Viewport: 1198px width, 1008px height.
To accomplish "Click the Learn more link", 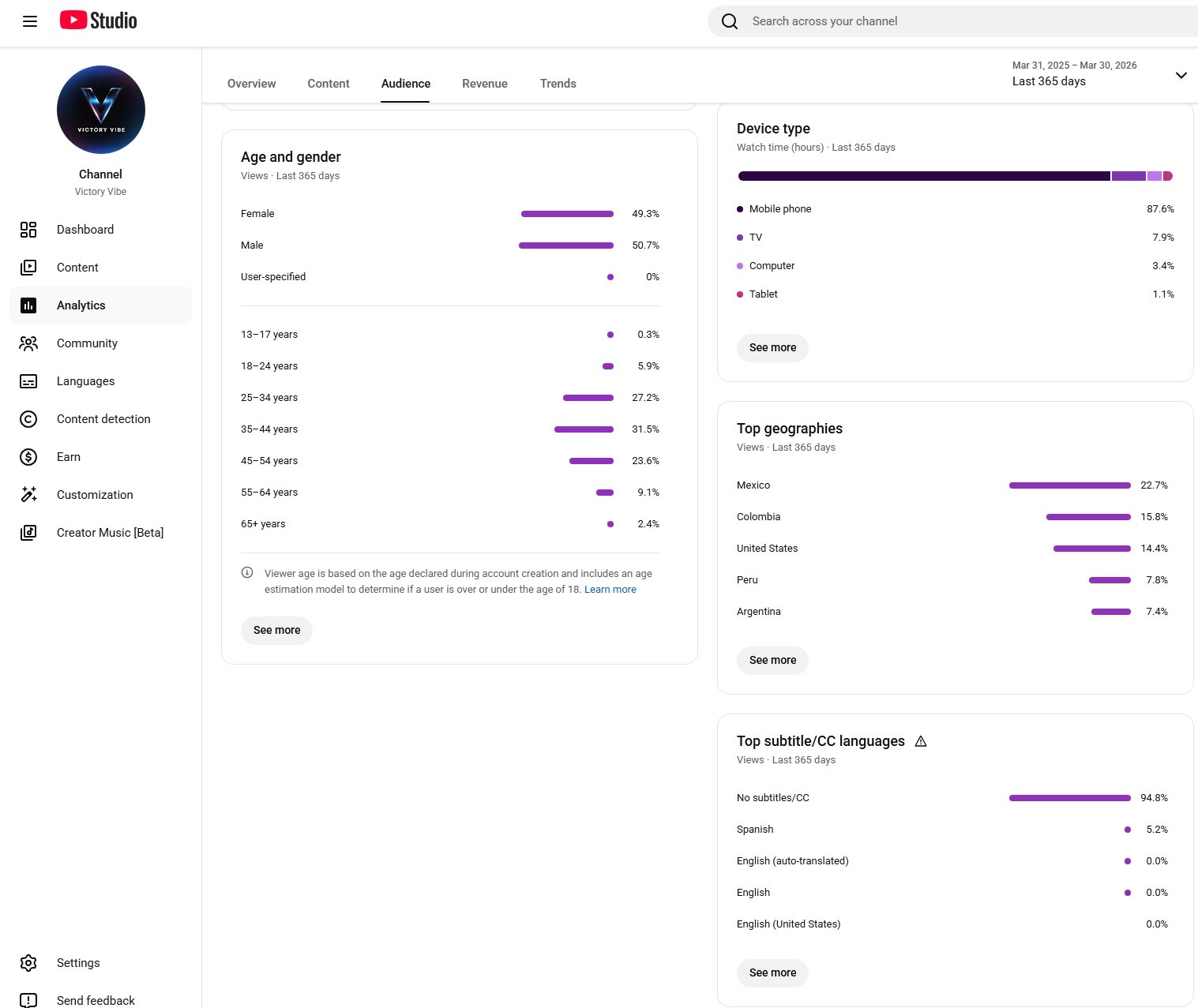I will point(610,590).
